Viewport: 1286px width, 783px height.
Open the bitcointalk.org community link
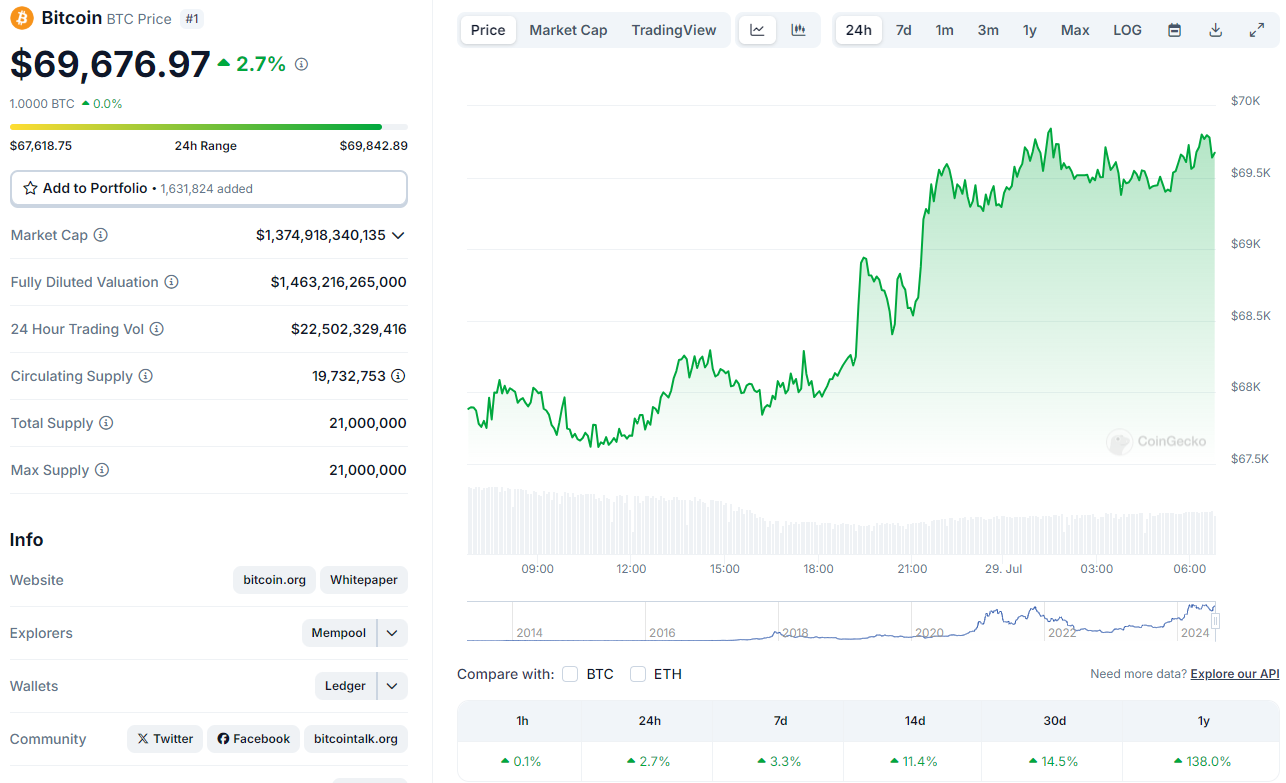click(356, 739)
